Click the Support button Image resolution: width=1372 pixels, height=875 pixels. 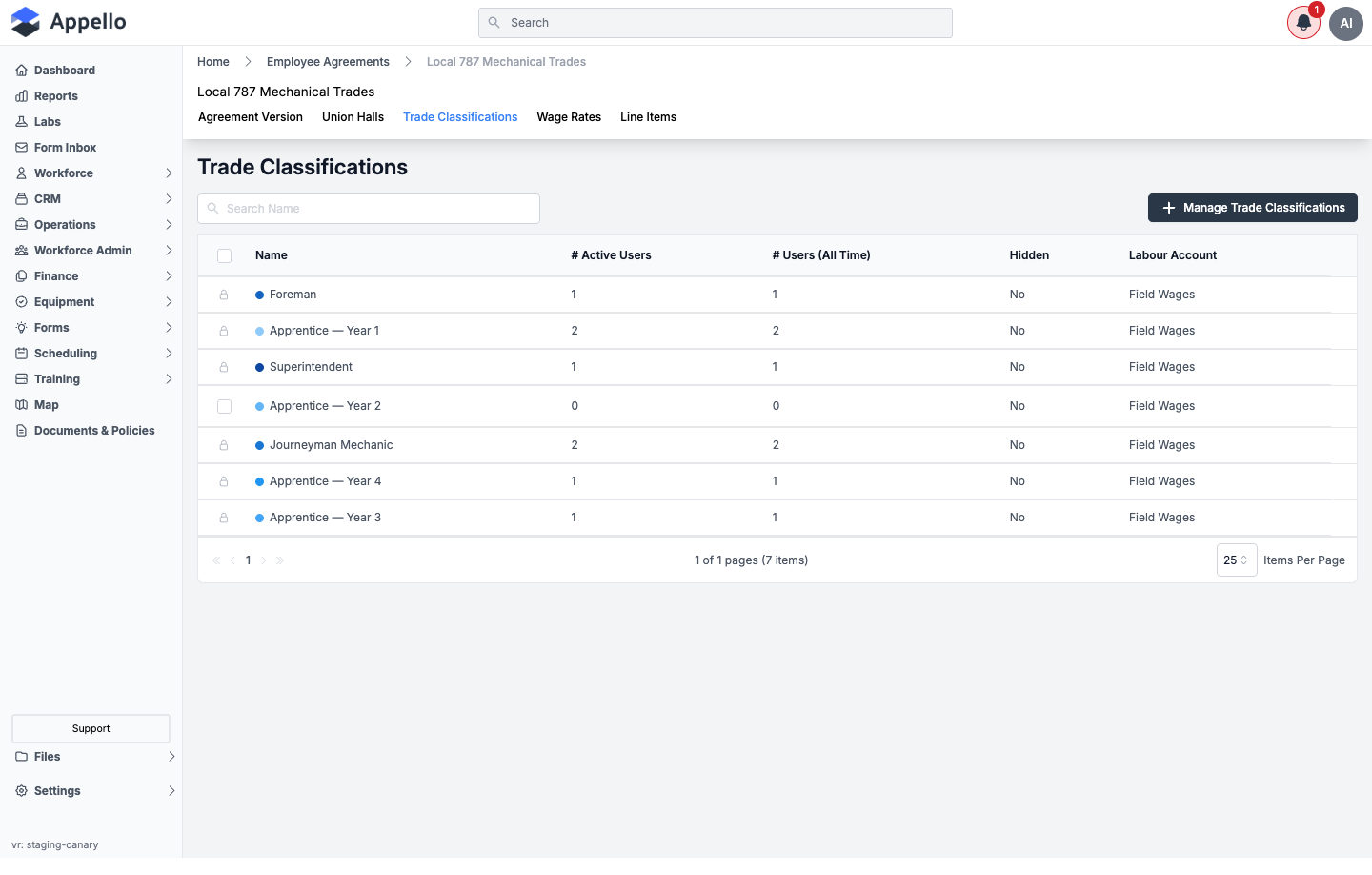click(91, 728)
